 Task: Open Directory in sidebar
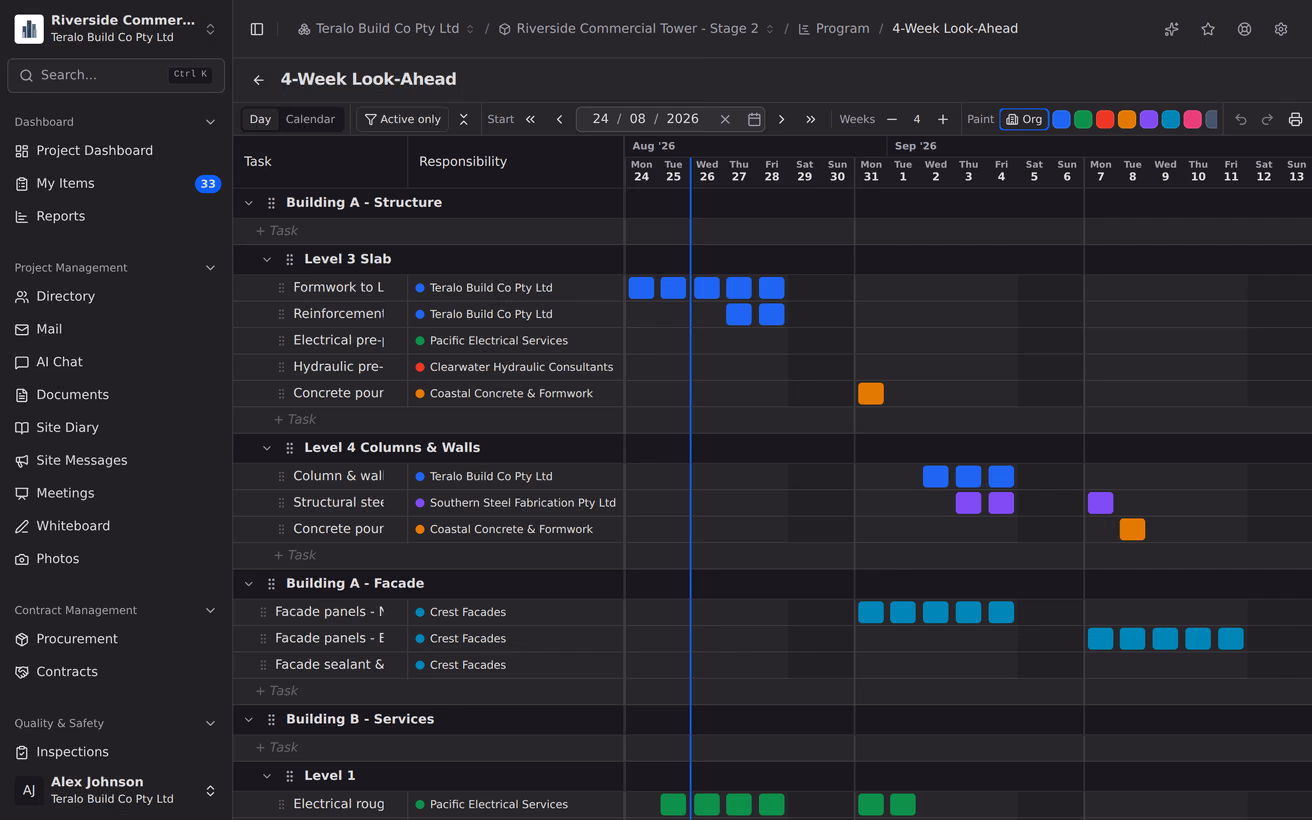coord(116,297)
